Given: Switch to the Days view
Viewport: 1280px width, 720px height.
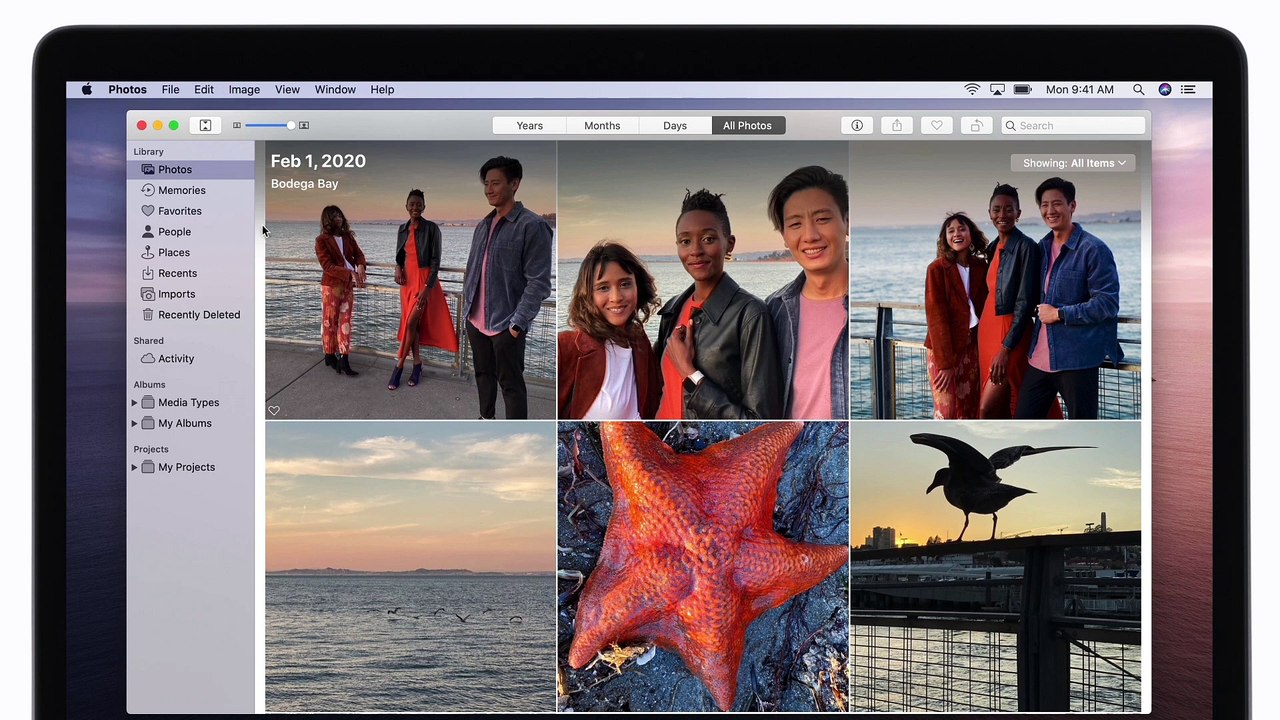Looking at the screenshot, I should pos(675,126).
